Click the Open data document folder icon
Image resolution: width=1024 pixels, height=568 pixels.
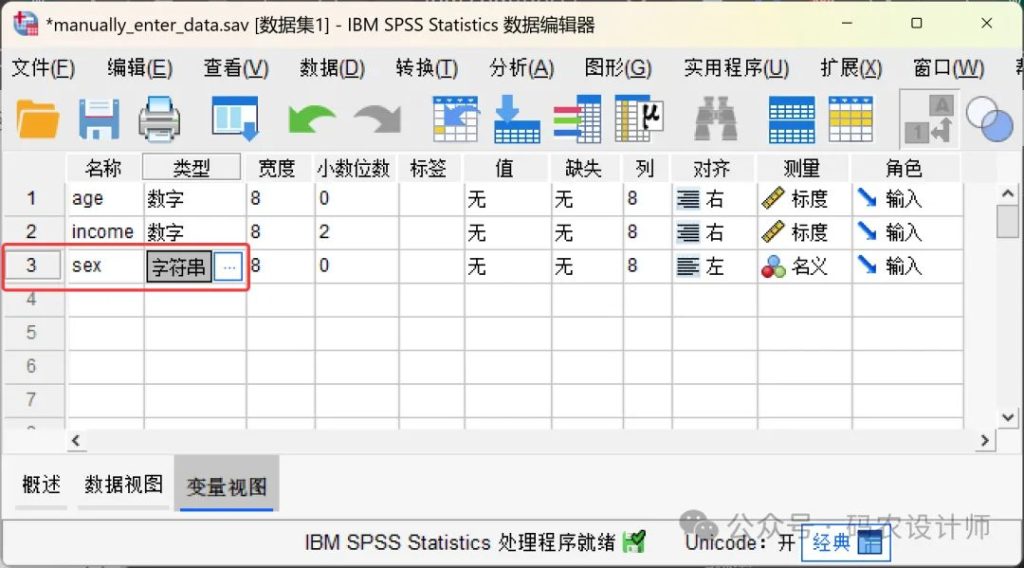click(x=38, y=119)
